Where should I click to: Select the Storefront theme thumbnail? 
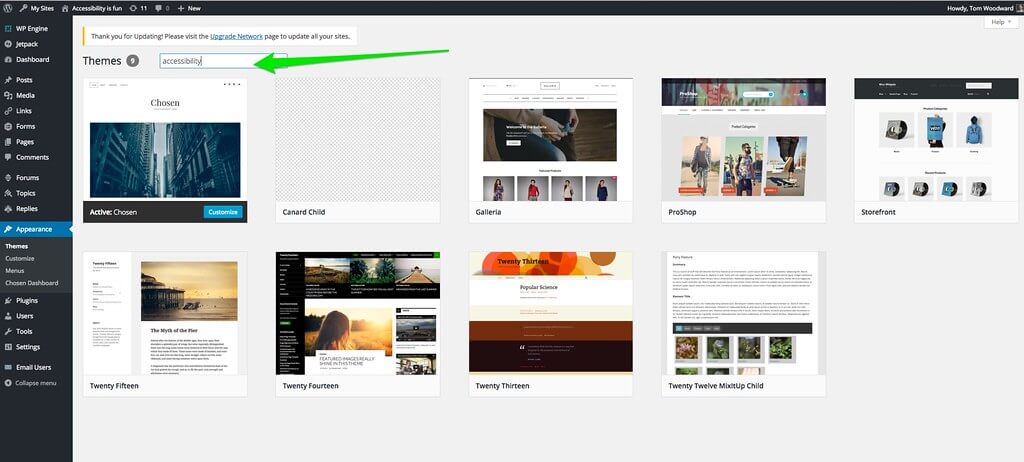[x=936, y=139]
